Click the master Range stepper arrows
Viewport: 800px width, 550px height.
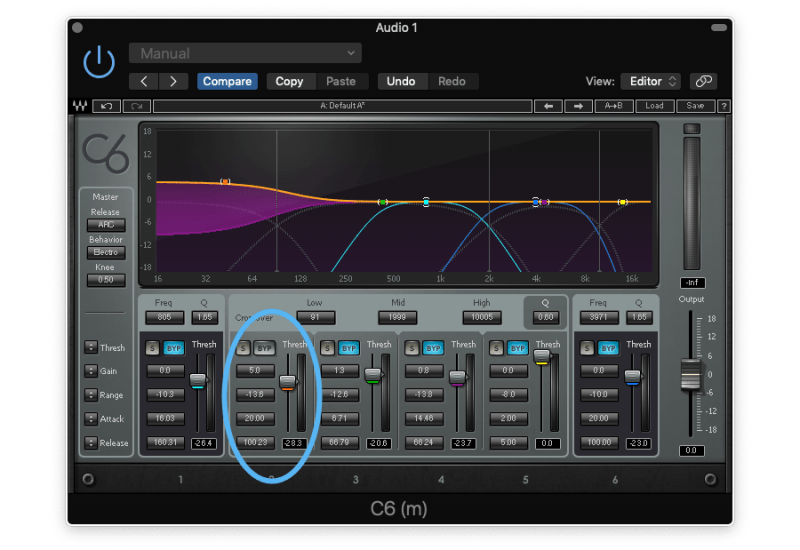[91, 394]
